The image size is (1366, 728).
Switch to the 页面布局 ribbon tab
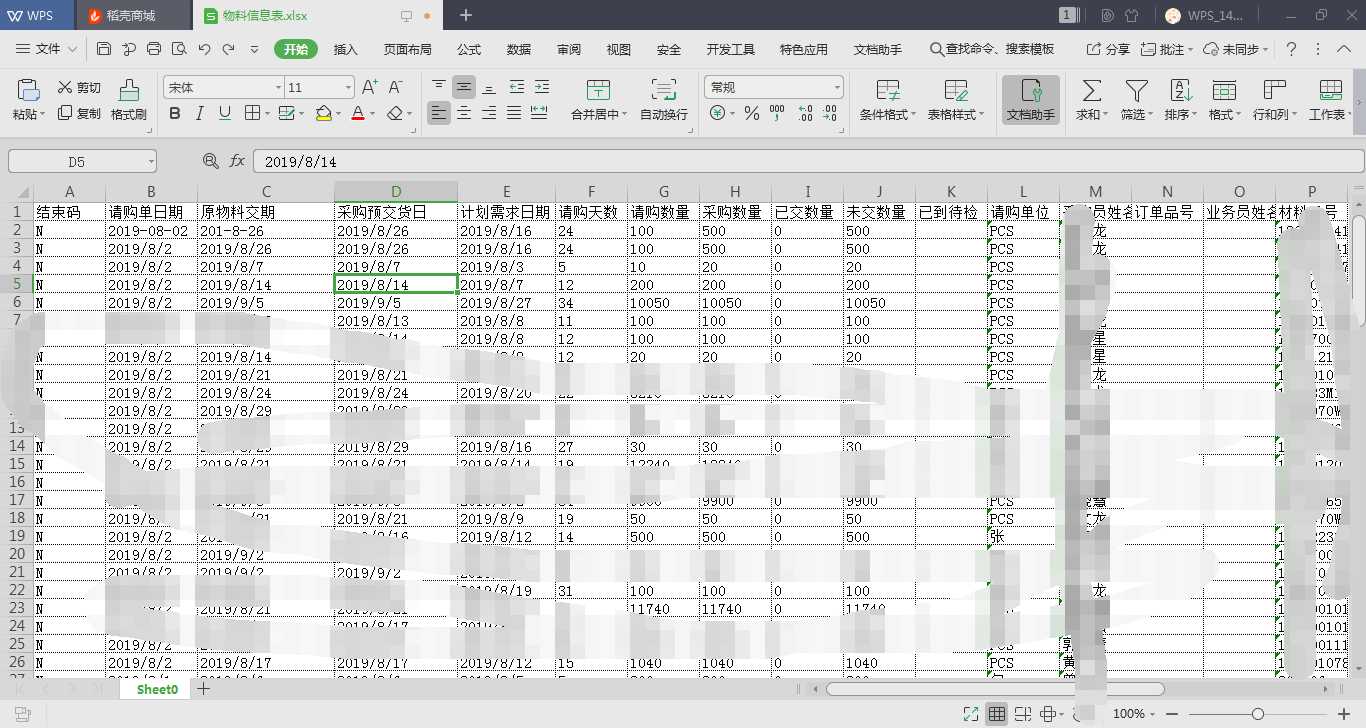(408, 49)
